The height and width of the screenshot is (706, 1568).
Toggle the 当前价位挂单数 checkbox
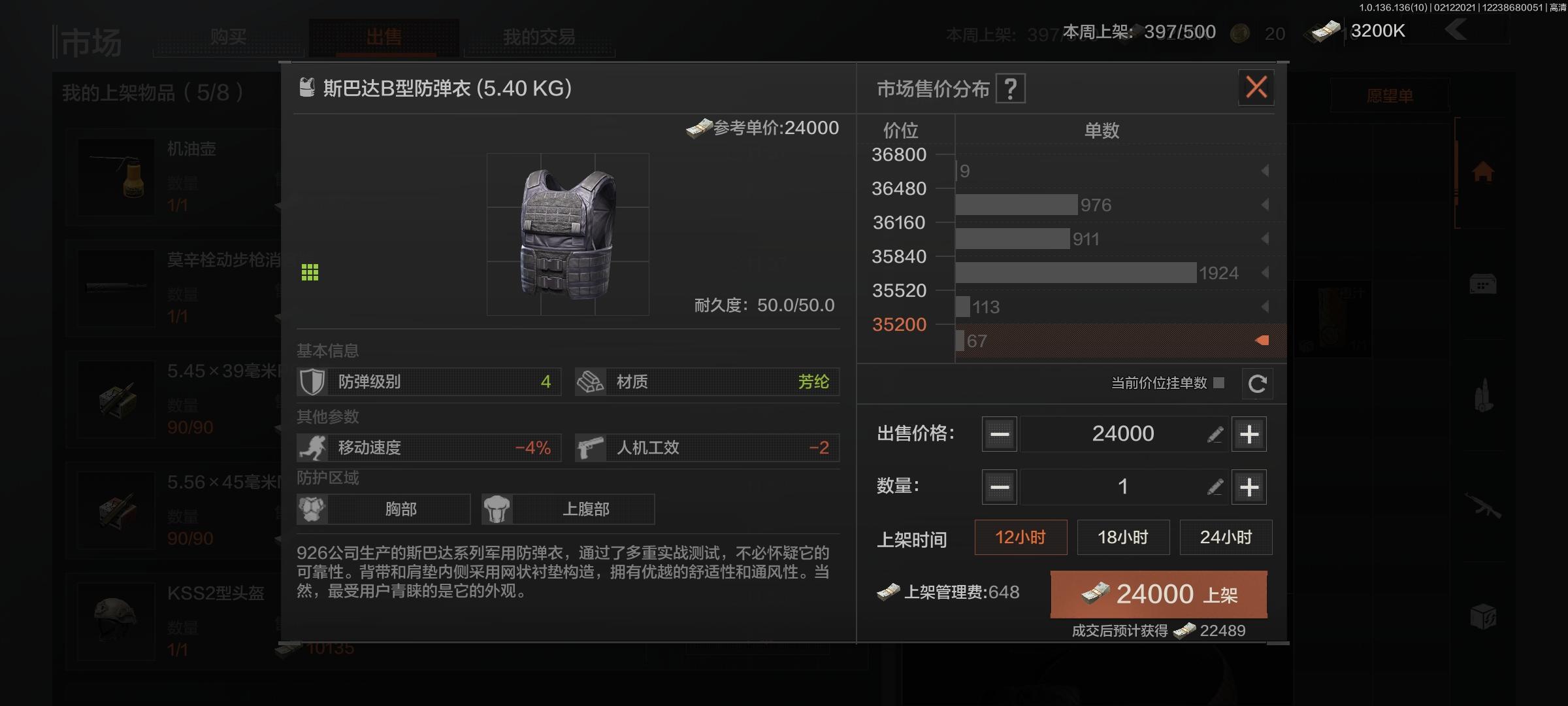tap(1218, 382)
